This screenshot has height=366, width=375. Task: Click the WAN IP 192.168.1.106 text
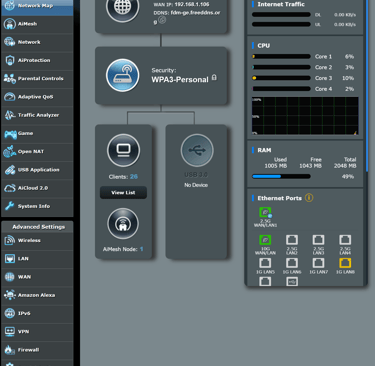coord(192,5)
